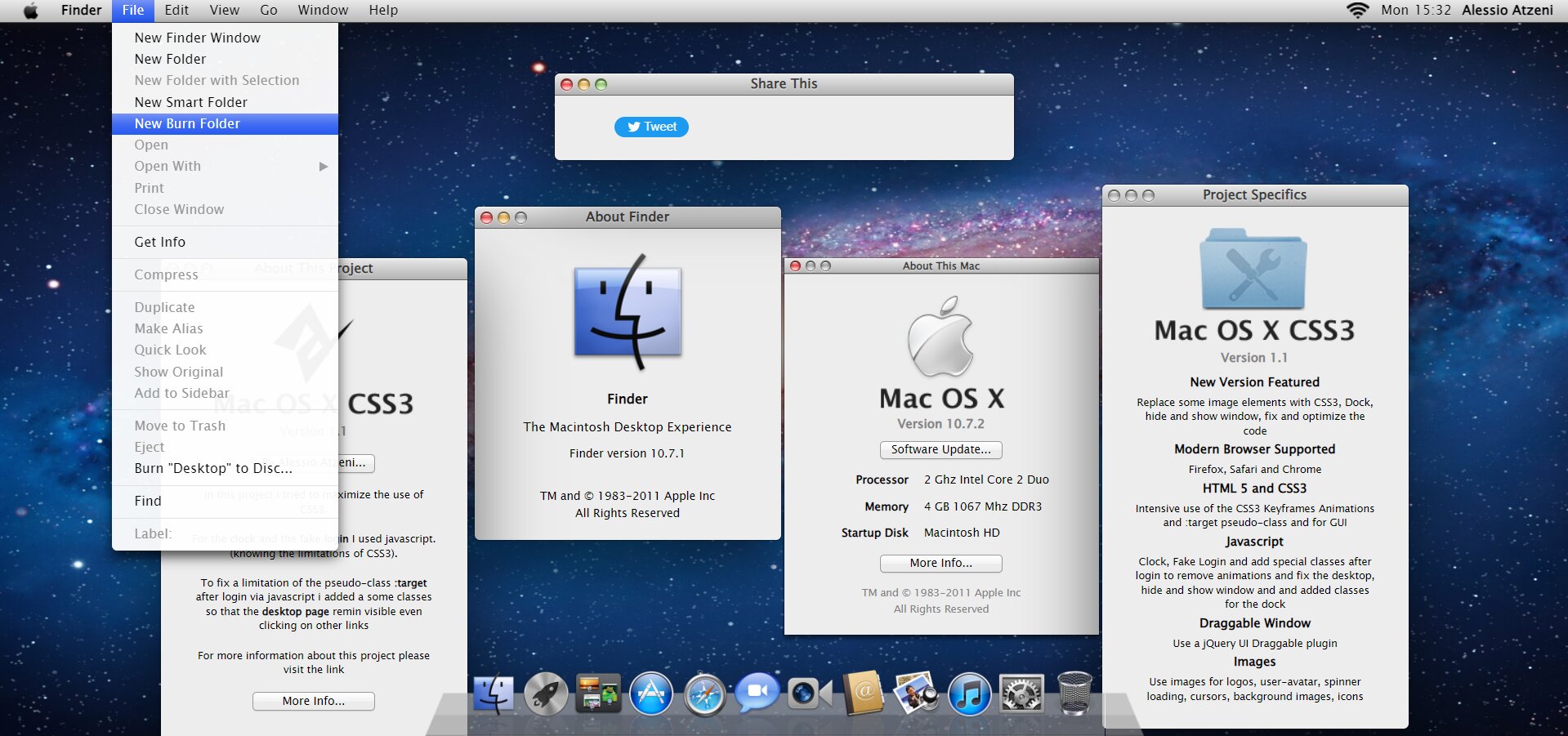Zoom the About This Mac window
Viewport: 1568px width, 736px height.
(825, 266)
